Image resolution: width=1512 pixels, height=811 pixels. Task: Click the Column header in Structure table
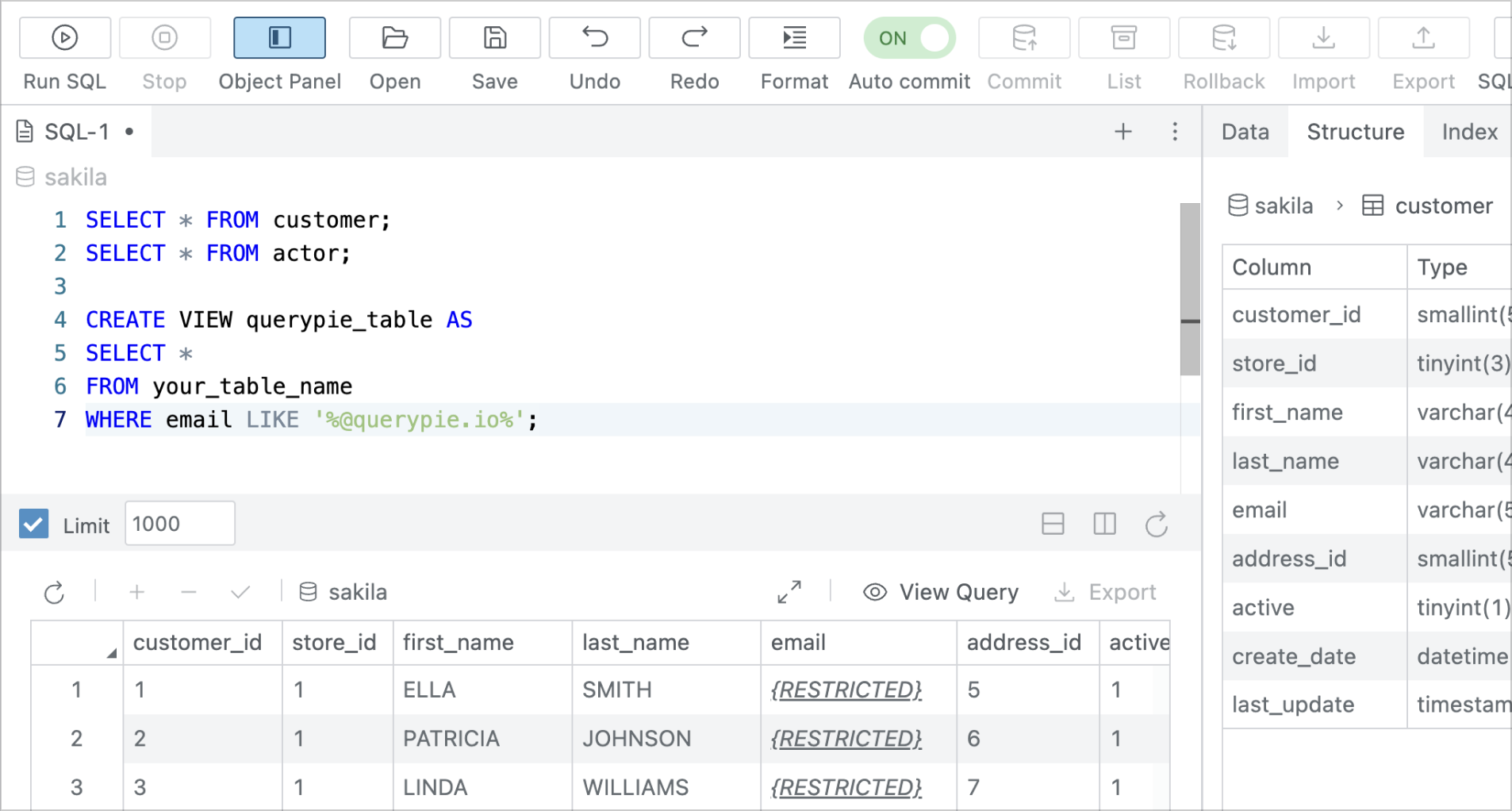[1314, 267]
